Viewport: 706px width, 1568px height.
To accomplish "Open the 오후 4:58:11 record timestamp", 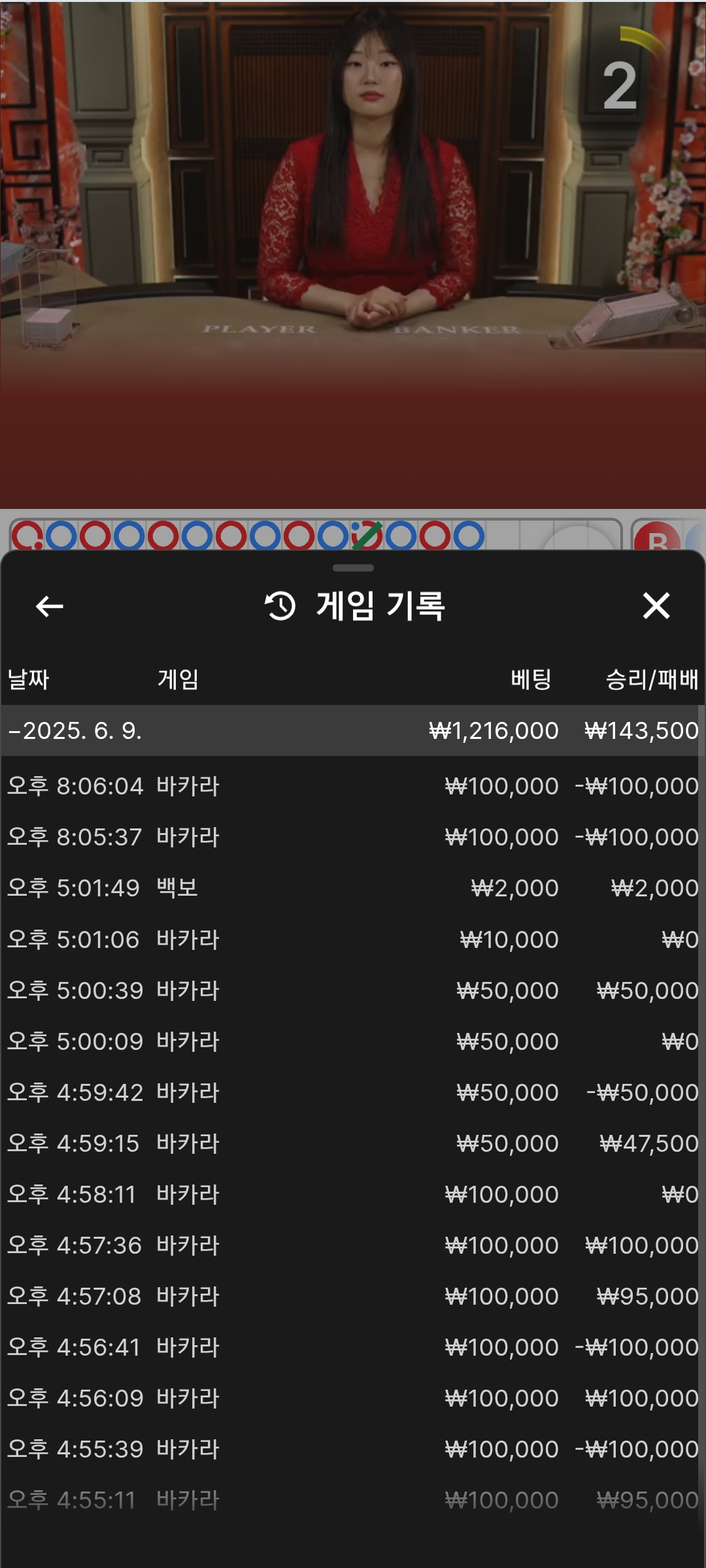I will (72, 1194).
